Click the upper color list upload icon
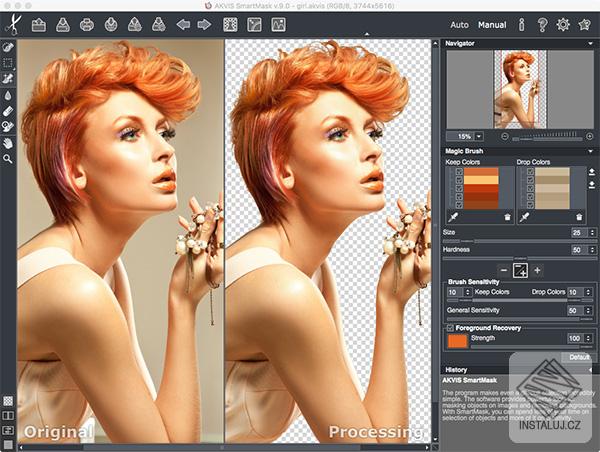The height and width of the screenshot is (452, 600). point(592,171)
